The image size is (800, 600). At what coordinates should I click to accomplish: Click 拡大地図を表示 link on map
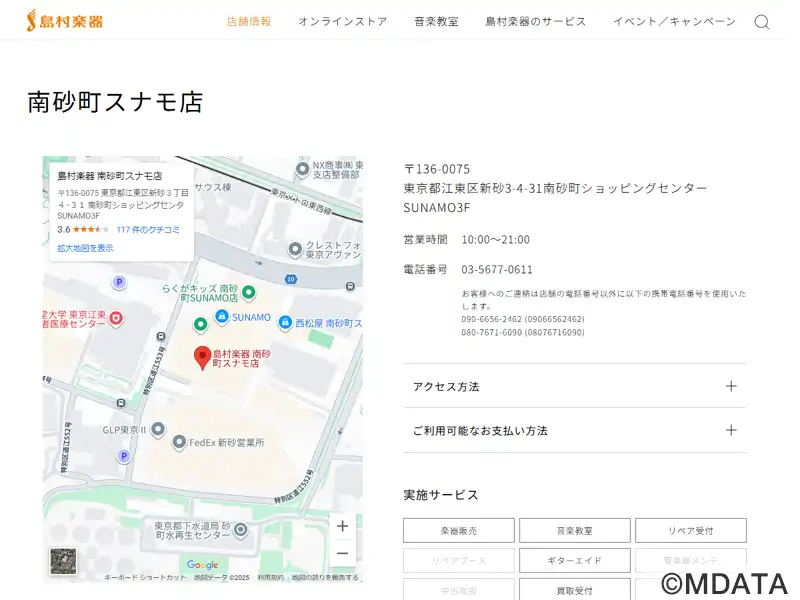click(x=85, y=248)
